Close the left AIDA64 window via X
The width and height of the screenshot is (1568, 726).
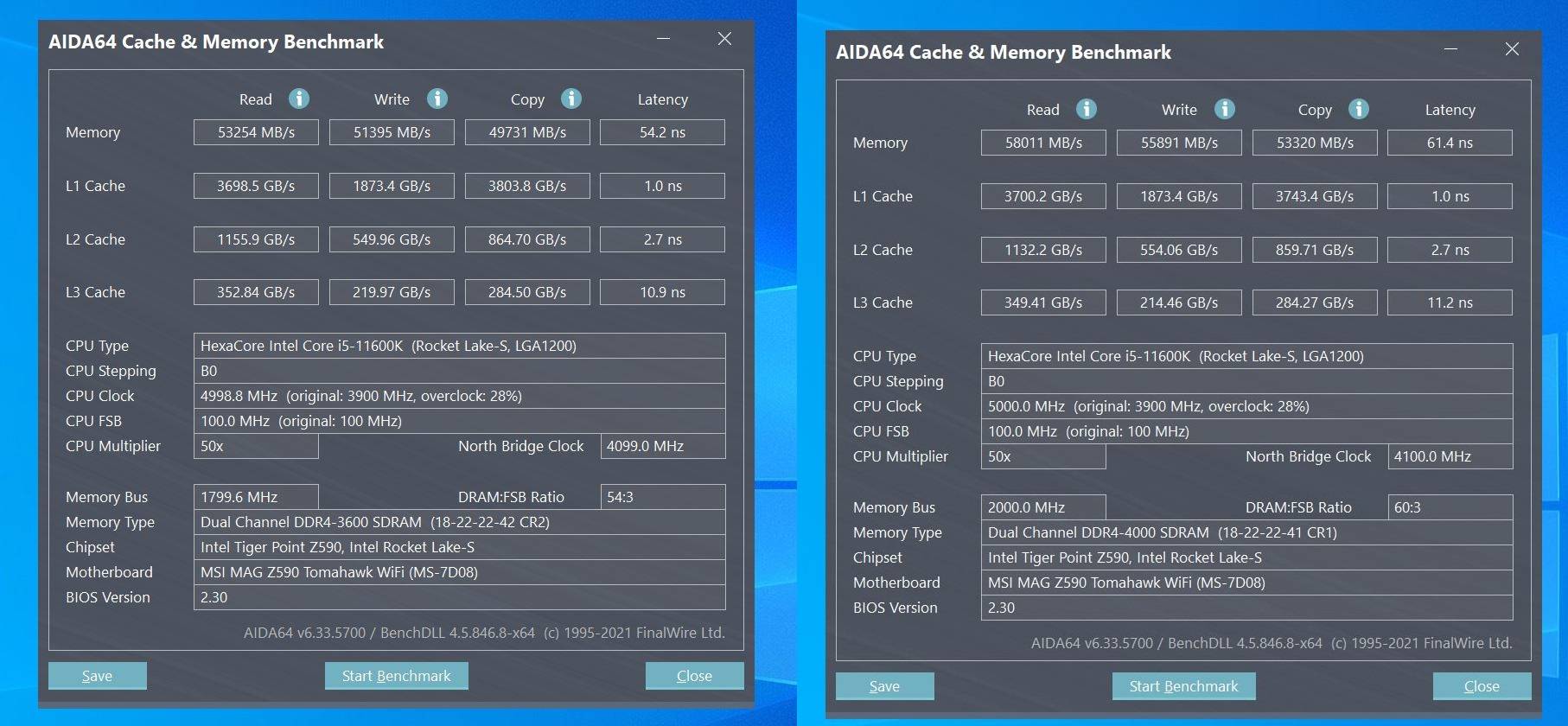pos(724,39)
